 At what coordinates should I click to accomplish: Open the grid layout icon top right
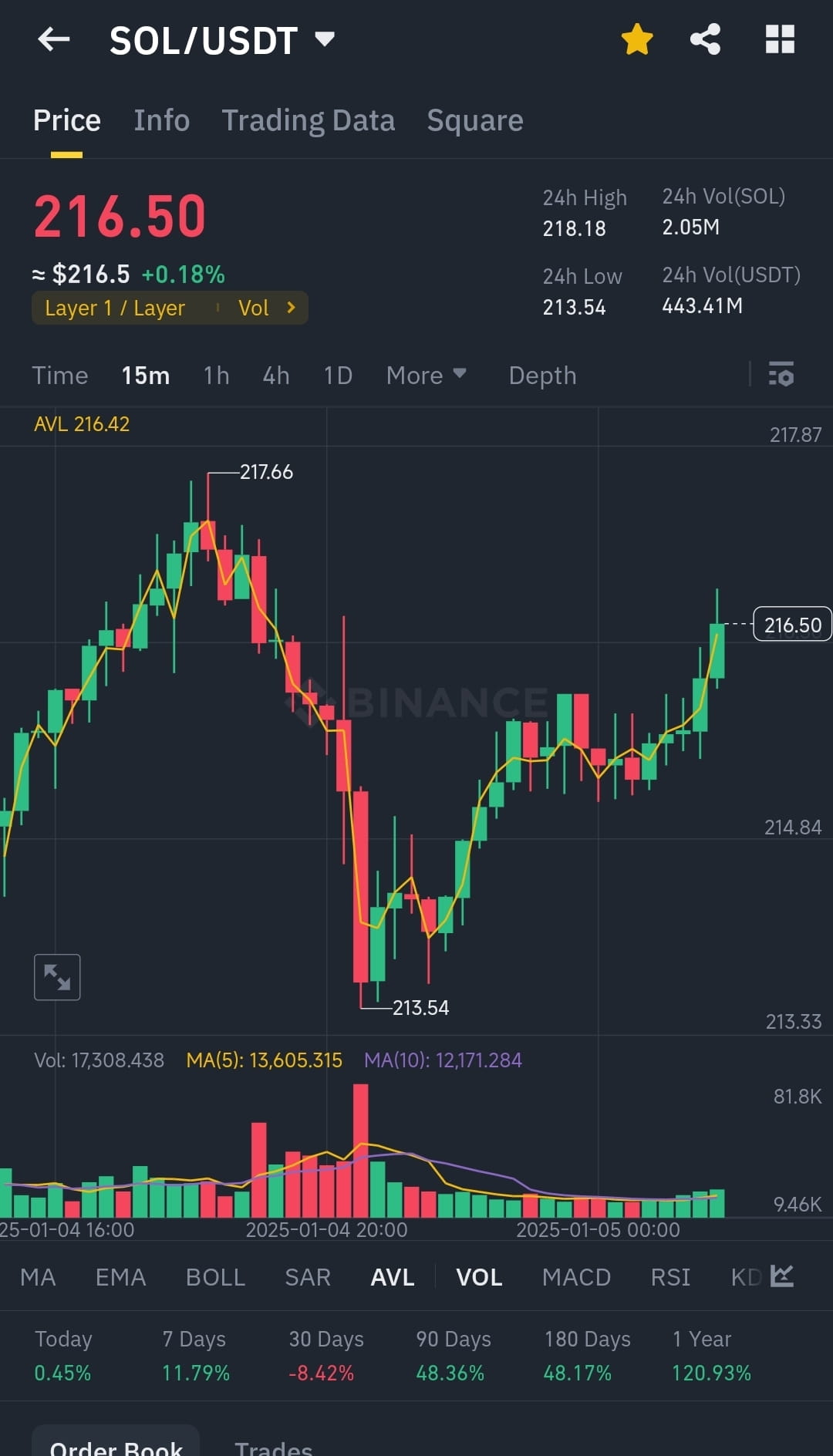pyautogui.click(x=778, y=39)
